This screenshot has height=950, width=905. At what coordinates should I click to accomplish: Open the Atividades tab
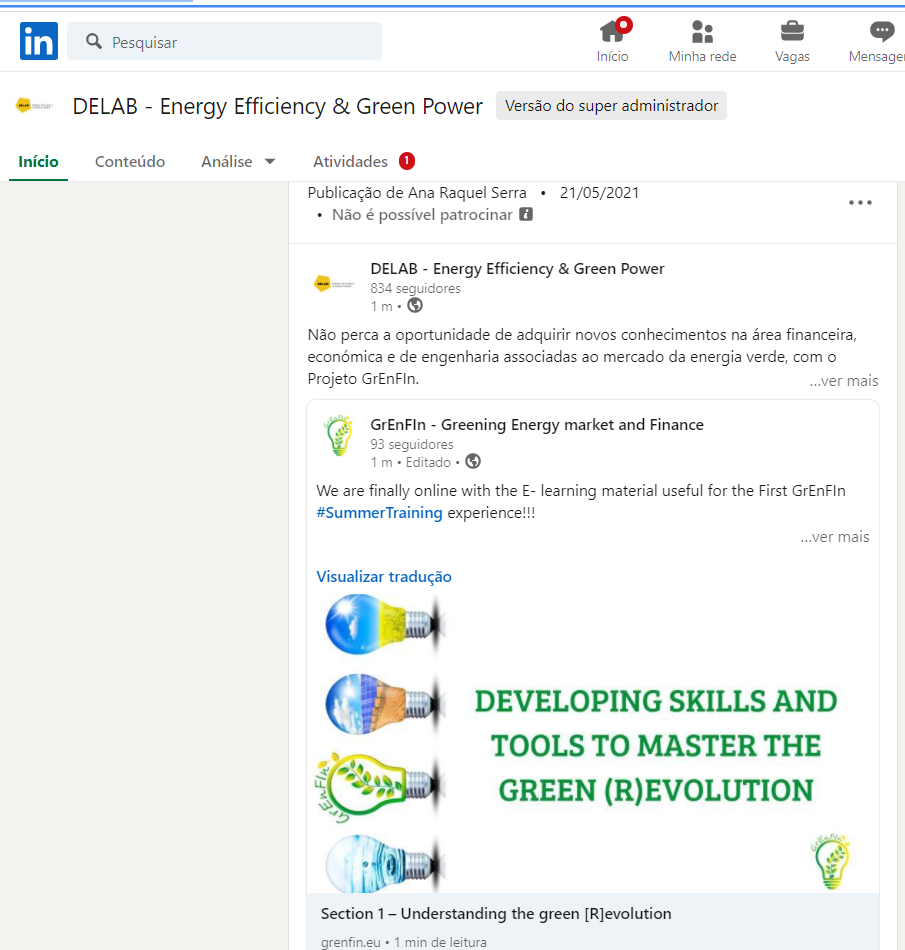coord(350,162)
